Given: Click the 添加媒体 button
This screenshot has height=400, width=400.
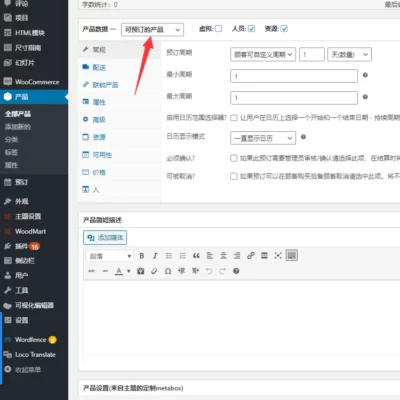Looking at the screenshot, I should tap(105, 237).
